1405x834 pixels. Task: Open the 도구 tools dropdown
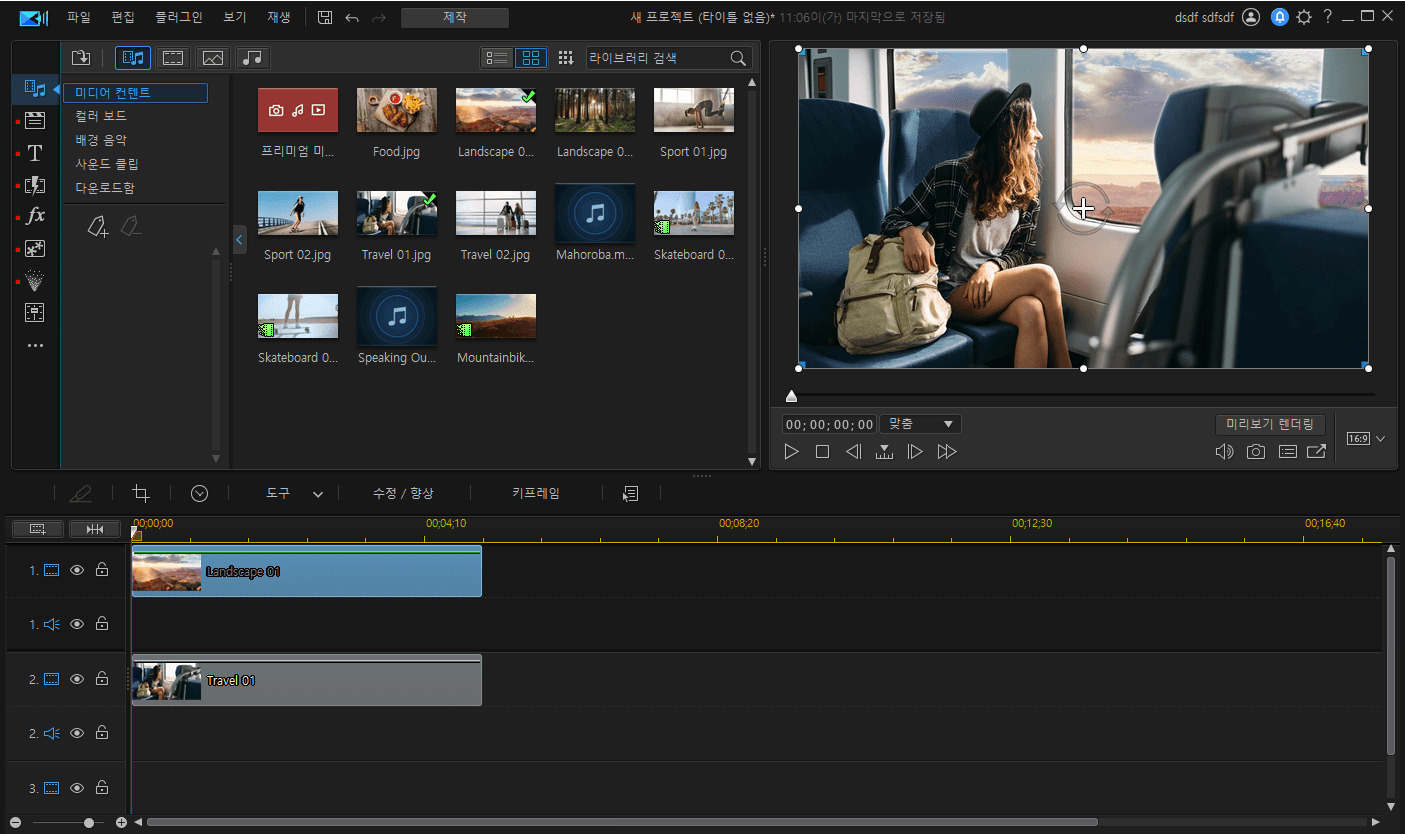tap(294, 493)
